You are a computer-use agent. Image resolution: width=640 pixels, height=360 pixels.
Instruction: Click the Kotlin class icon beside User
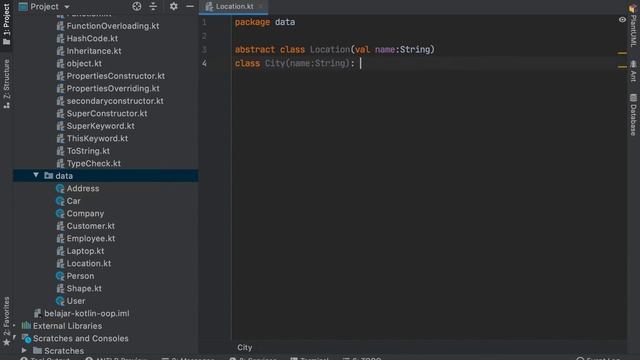pos(60,301)
